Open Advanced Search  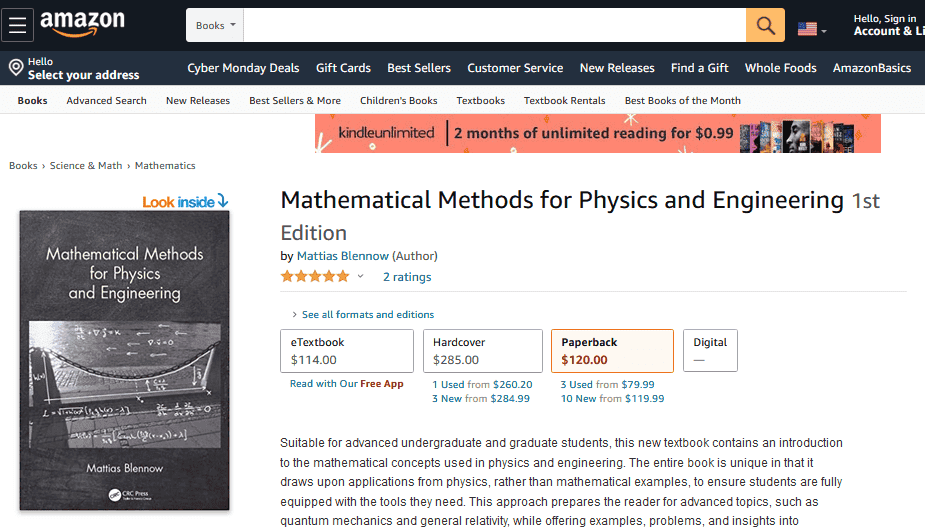coord(106,100)
